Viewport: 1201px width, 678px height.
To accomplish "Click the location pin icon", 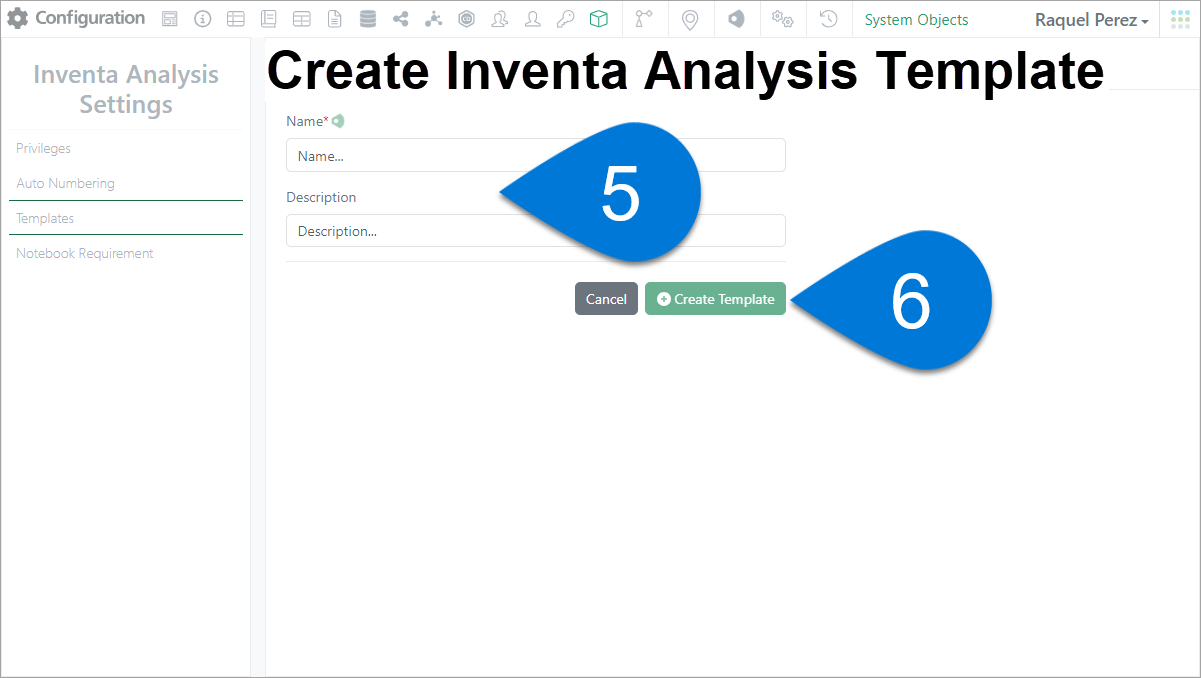I will click(x=689, y=19).
